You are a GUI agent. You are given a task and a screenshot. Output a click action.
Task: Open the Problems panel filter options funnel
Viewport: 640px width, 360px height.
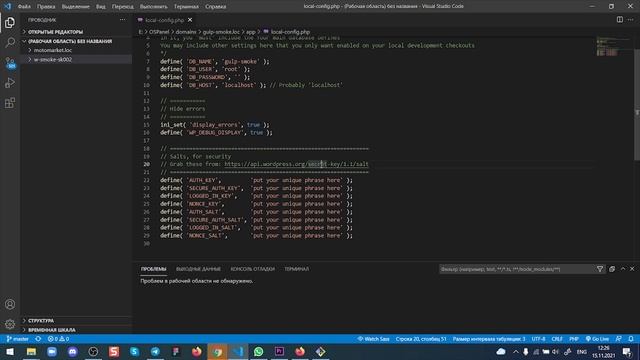(x=600, y=269)
